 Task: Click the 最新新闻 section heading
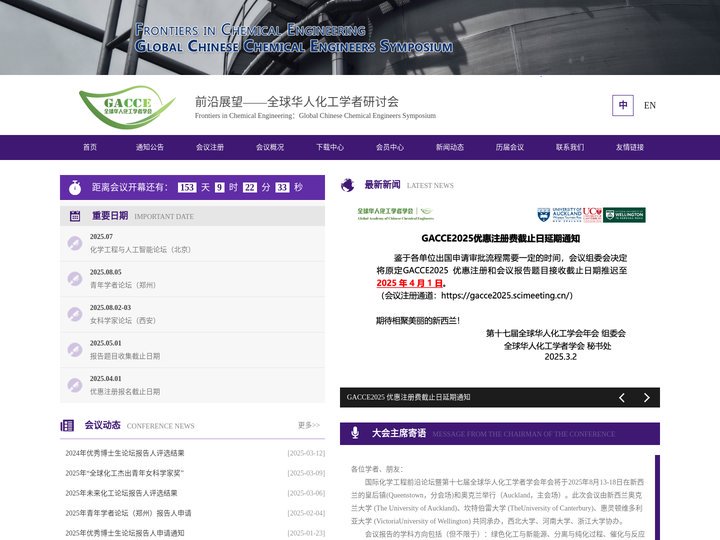(x=382, y=185)
